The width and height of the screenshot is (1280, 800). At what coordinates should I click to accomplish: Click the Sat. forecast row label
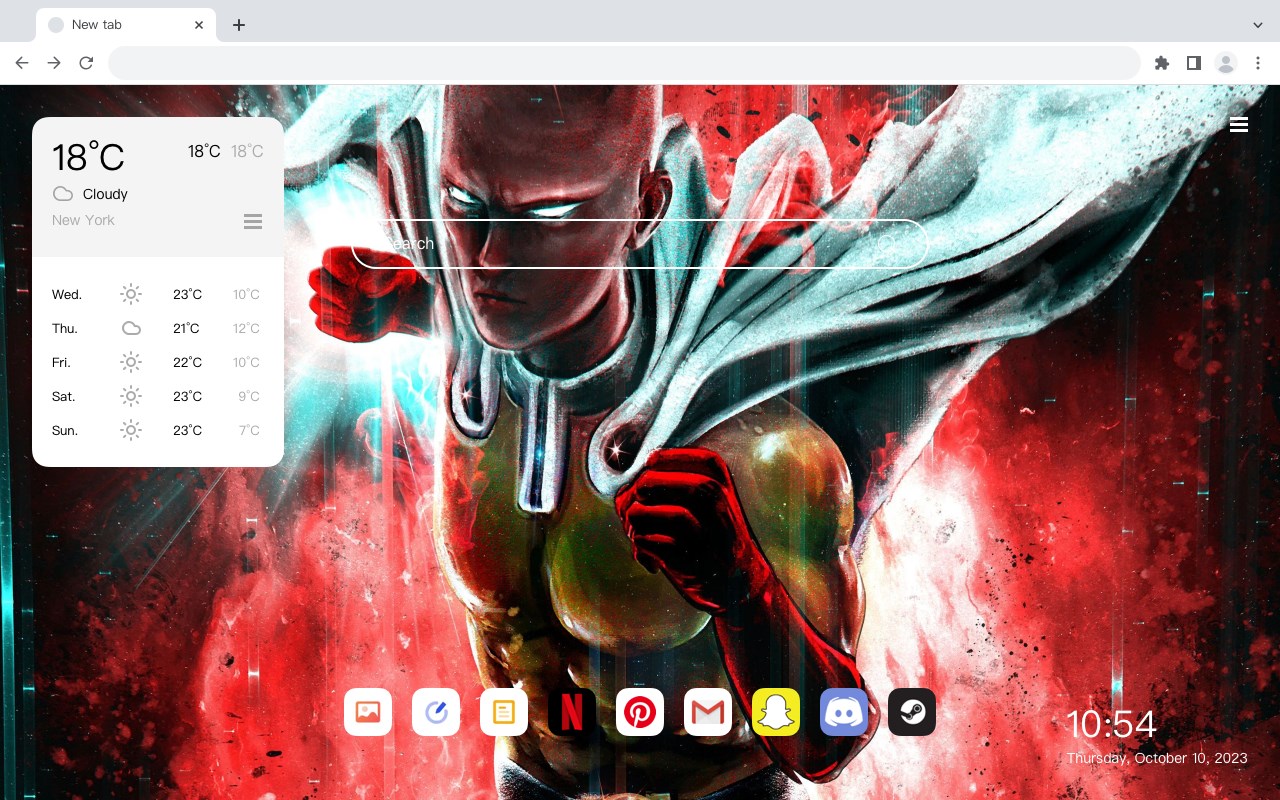[x=64, y=397]
